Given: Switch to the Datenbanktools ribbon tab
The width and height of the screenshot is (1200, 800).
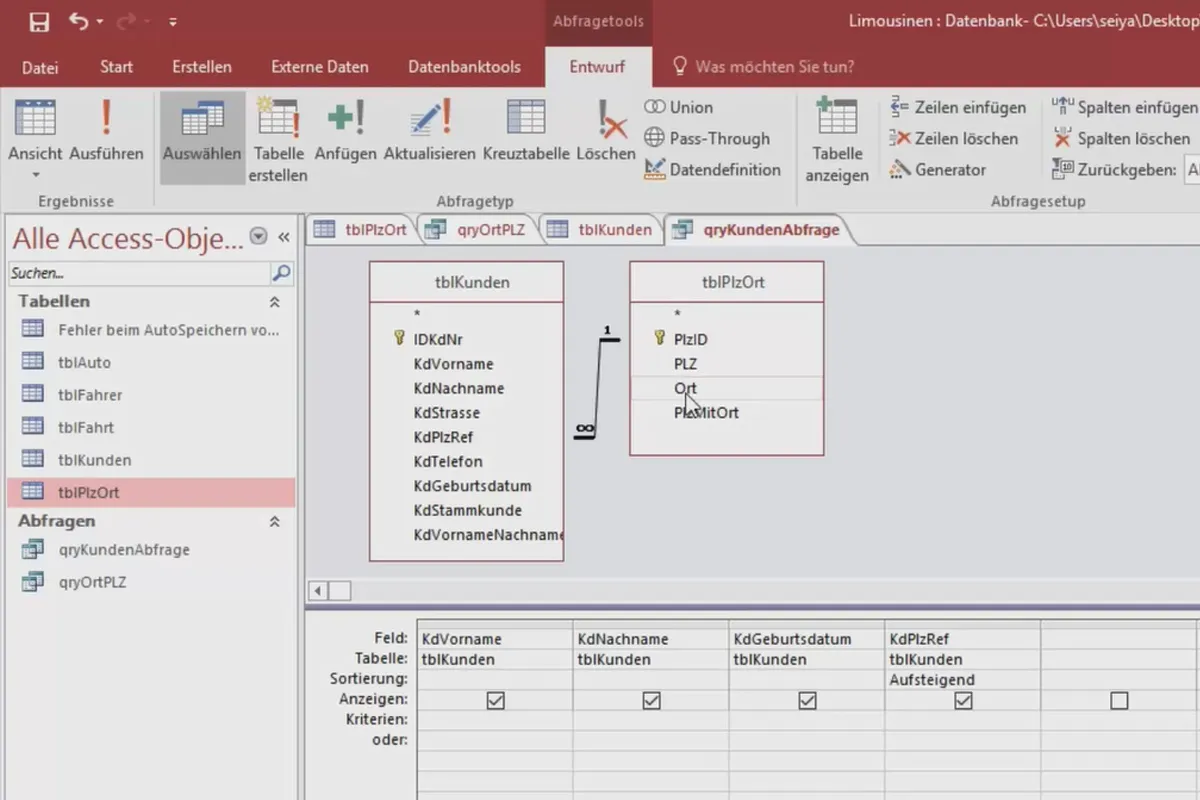Looking at the screenshot, I should click(x=464, y=67).
